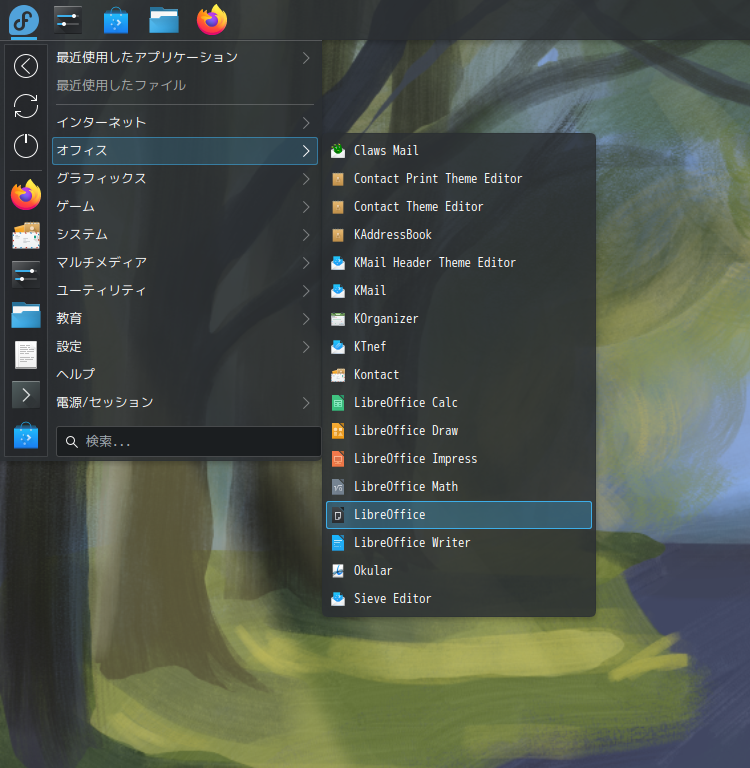Image resolution: width=750 pixels, height=768 pixels.
Task: Click the back/logout circle arrow icon
Action: tap(26, 66)
